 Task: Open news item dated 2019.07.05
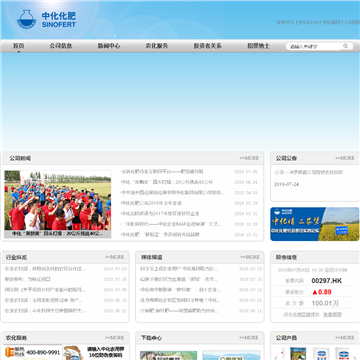click(x=162, y=172)
